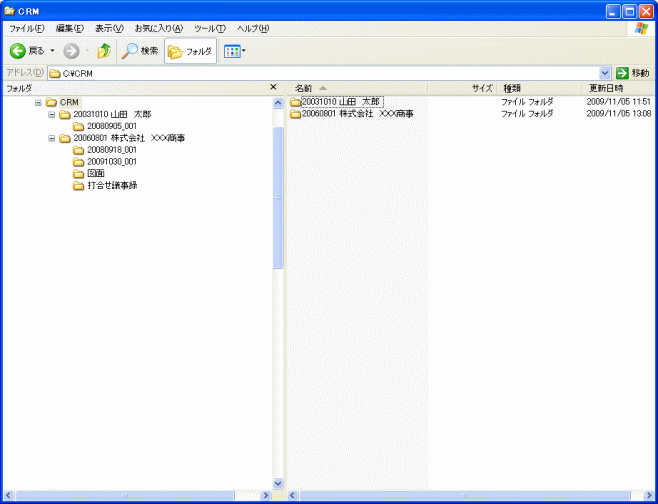Screen dimensions: 658x504
Task: Collapse the 20031010 山田 太郎 tree node
Action: 52,114
